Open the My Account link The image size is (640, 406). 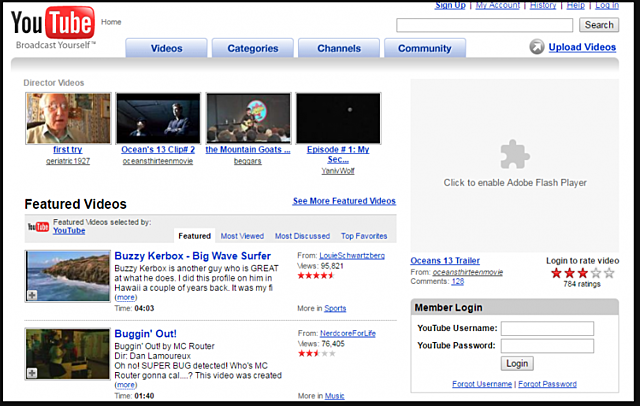[498, 5]
